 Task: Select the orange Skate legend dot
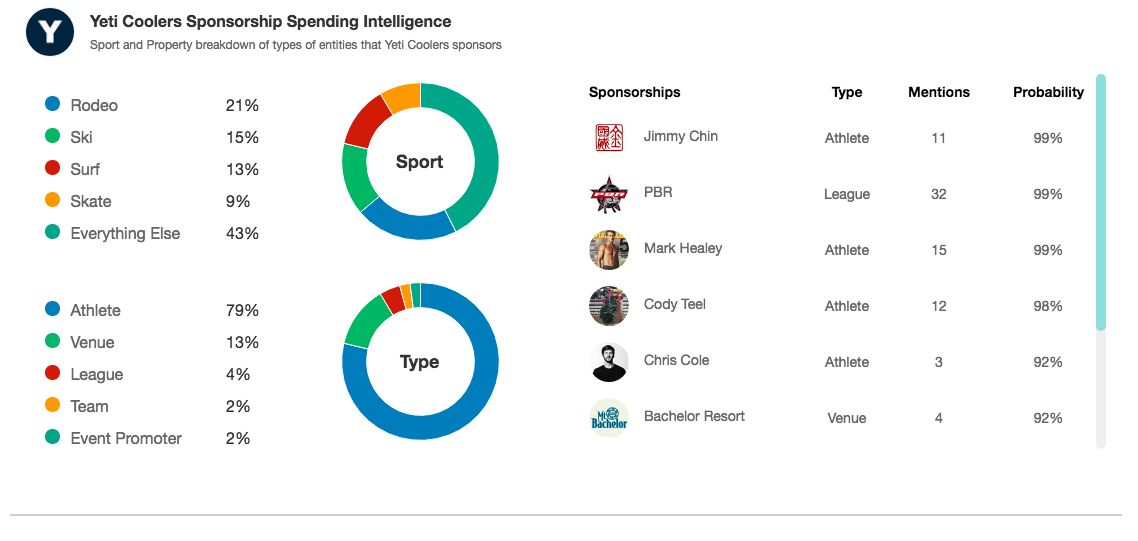[52, 200]
